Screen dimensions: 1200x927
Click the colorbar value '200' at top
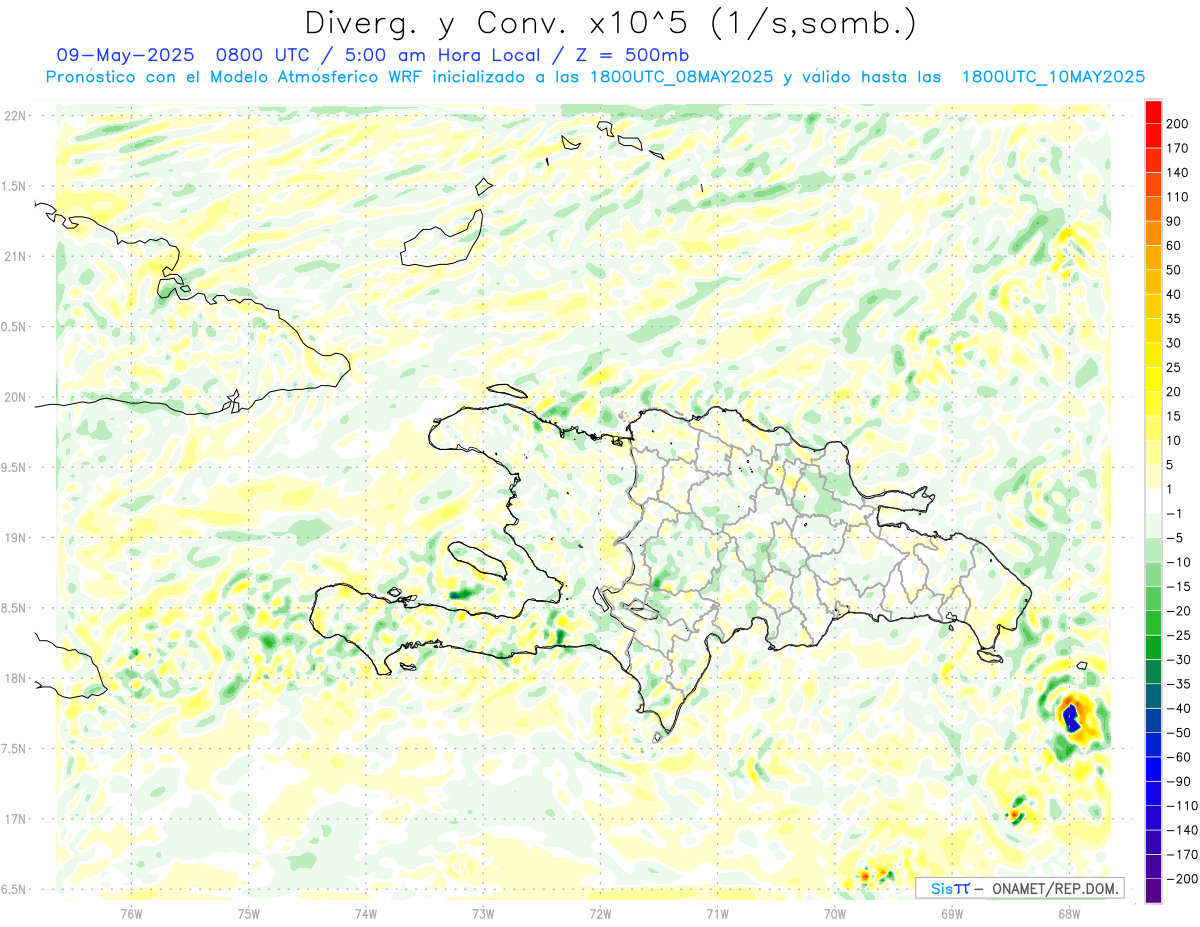[1178, 124]
